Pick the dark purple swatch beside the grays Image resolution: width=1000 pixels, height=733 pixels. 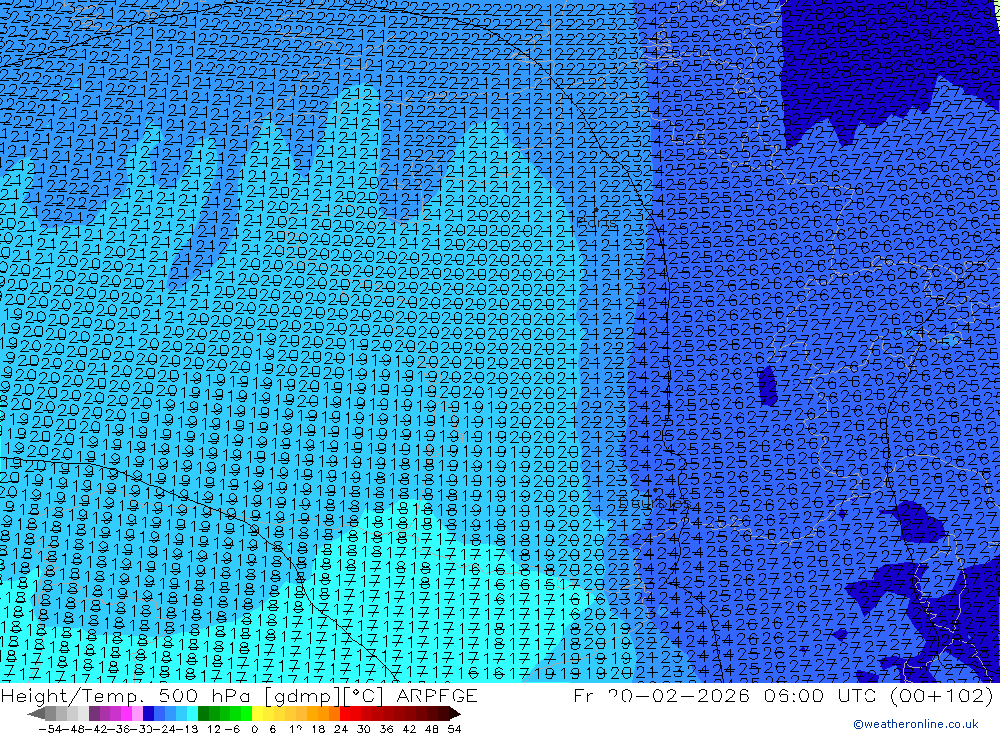(x=94, y=714)
